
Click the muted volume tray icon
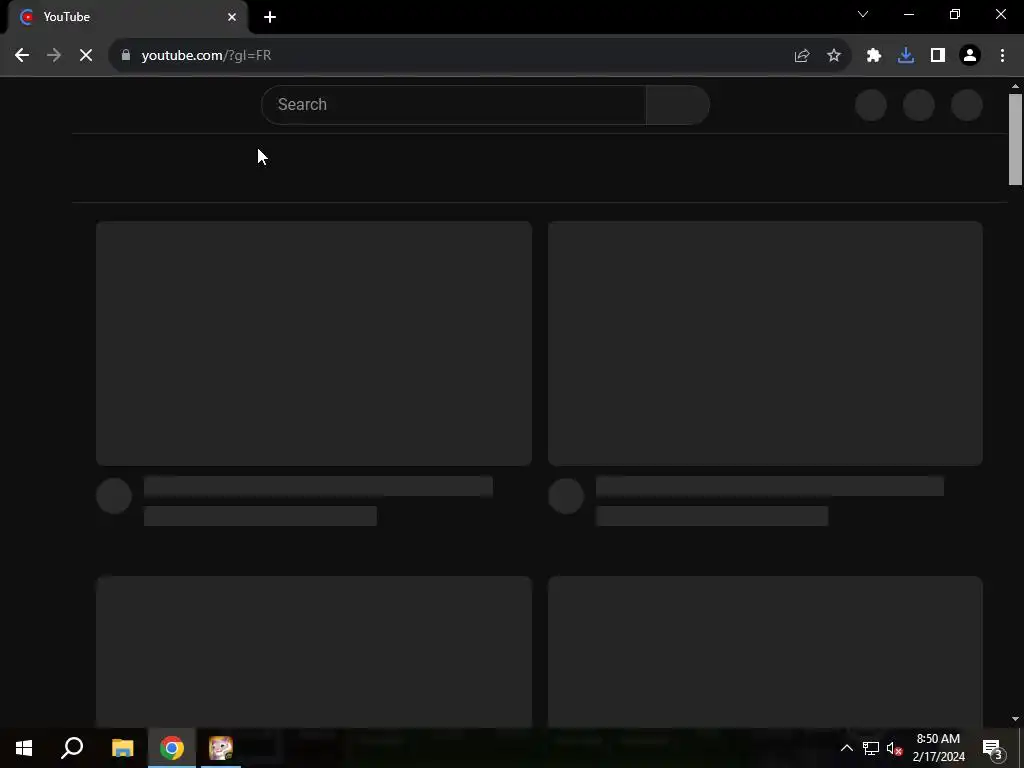pos(894,748)
